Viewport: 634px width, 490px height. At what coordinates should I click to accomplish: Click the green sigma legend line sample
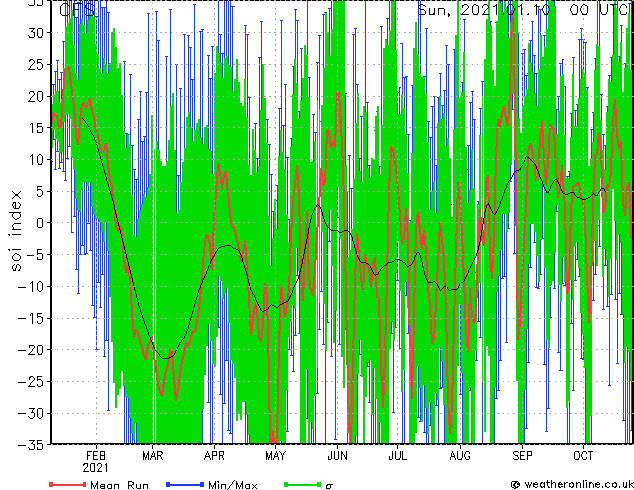(303, 484)
